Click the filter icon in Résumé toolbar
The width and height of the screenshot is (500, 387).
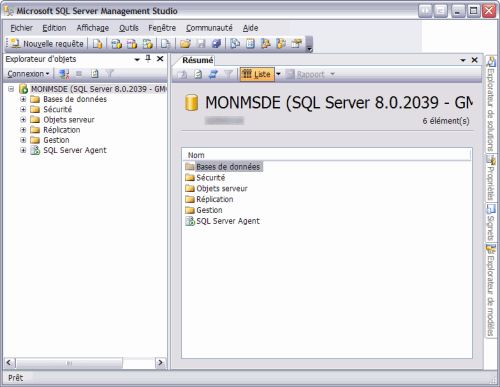228,74
